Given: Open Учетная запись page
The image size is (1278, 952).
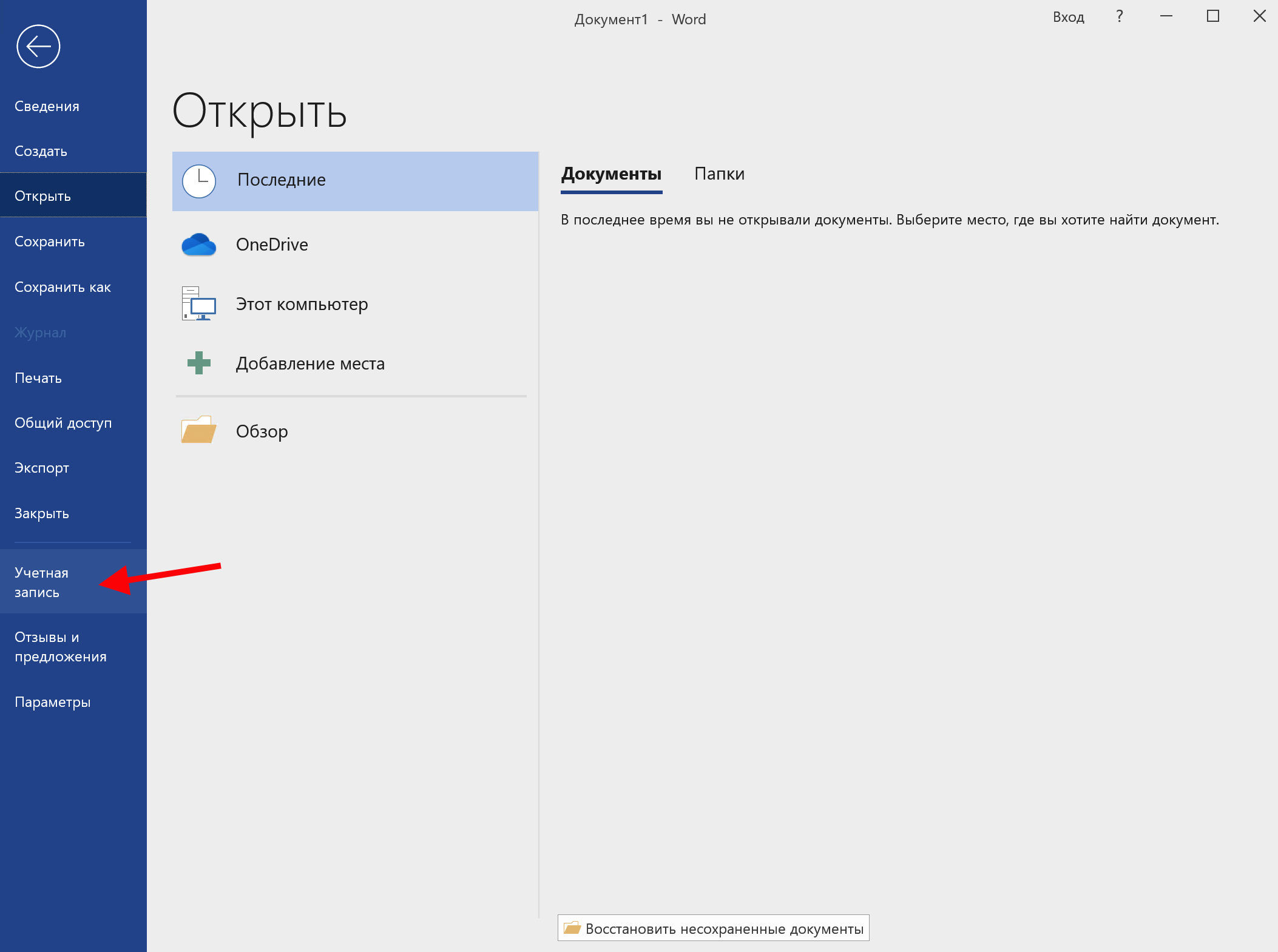Looking at the screenshot, I should pos(73,582).
